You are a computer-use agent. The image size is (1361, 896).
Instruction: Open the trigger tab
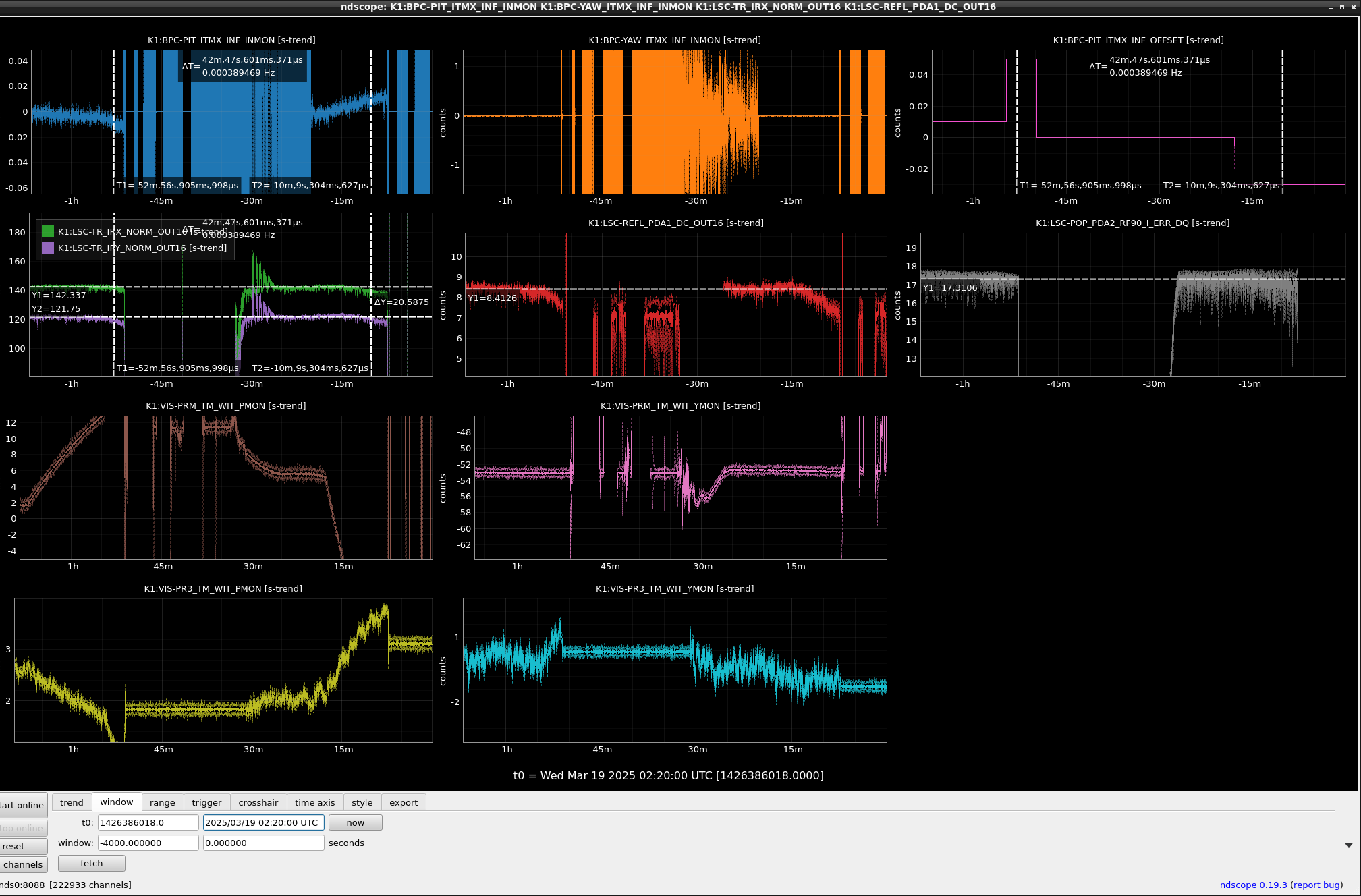[206, 802]
